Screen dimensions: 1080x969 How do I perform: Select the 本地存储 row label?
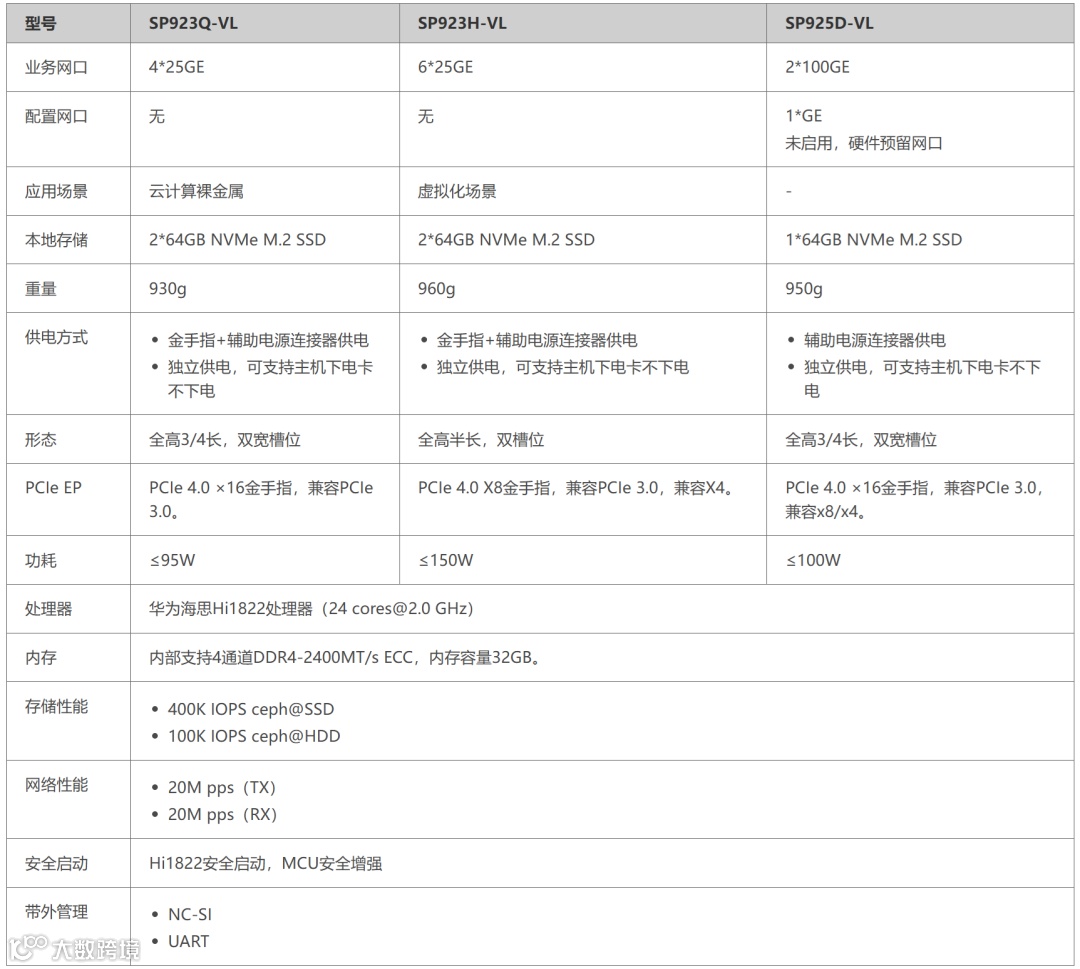56,240
